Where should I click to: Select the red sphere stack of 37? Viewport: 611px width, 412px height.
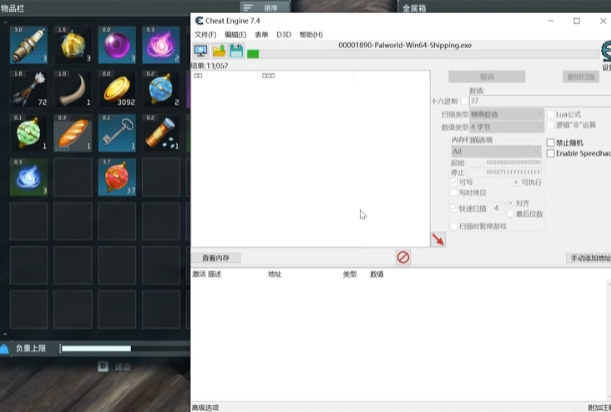[x=117, y=177]
